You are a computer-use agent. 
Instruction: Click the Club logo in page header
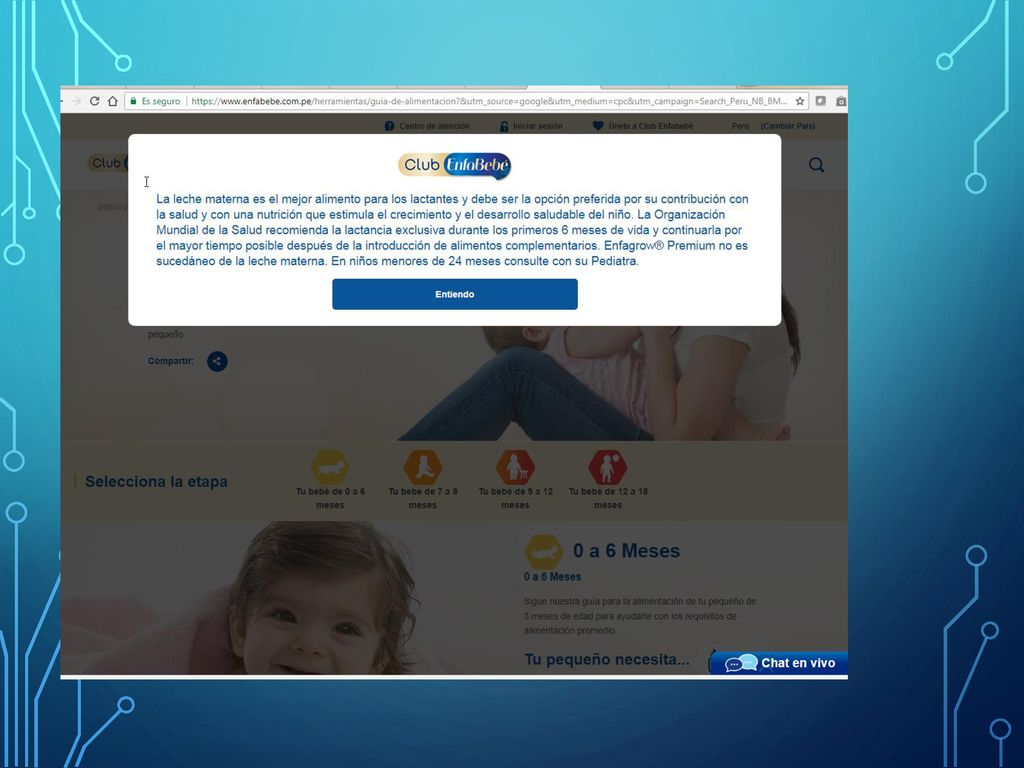click(108, 163)
